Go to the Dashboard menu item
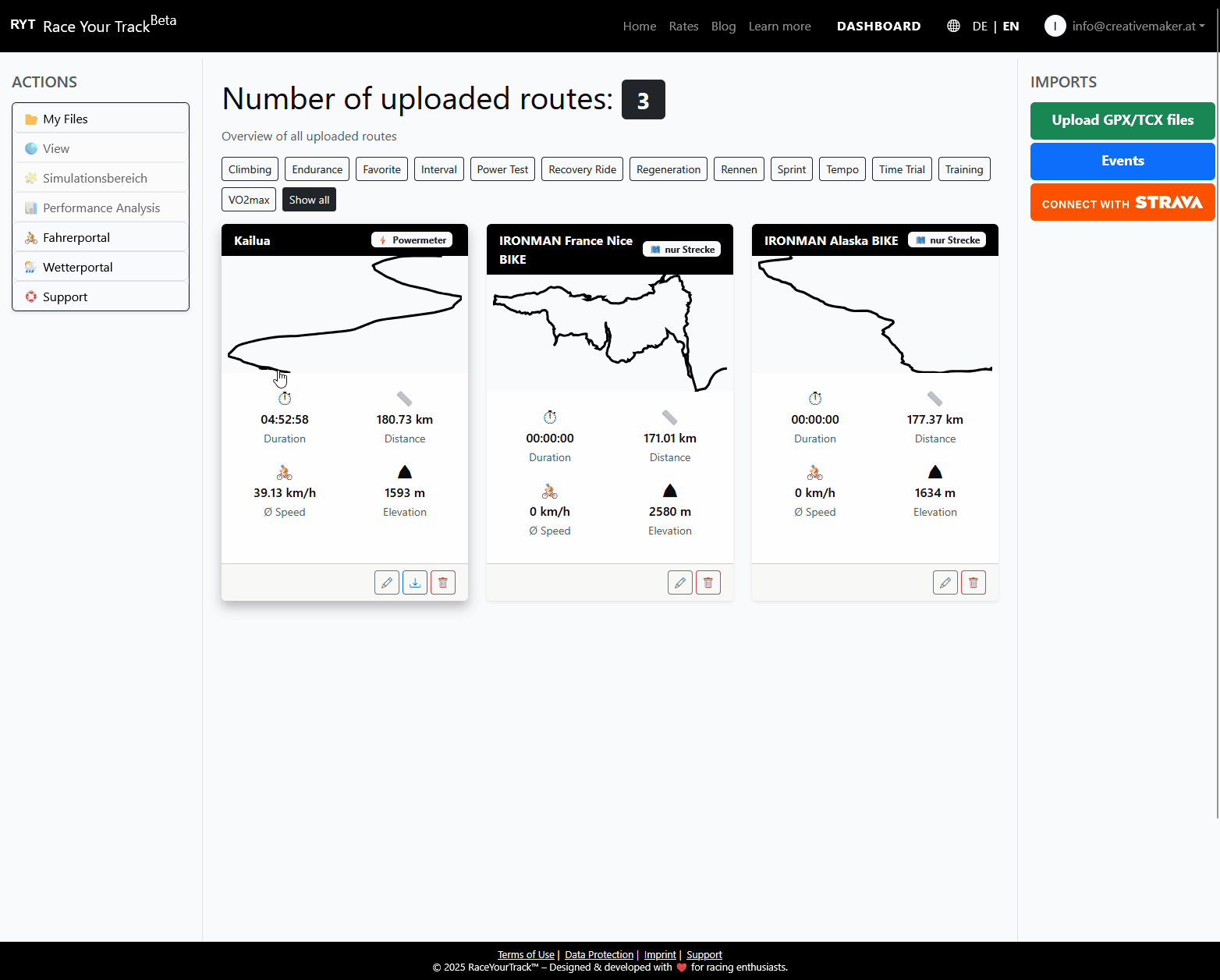1220x980 pixels. coord(878,26)
